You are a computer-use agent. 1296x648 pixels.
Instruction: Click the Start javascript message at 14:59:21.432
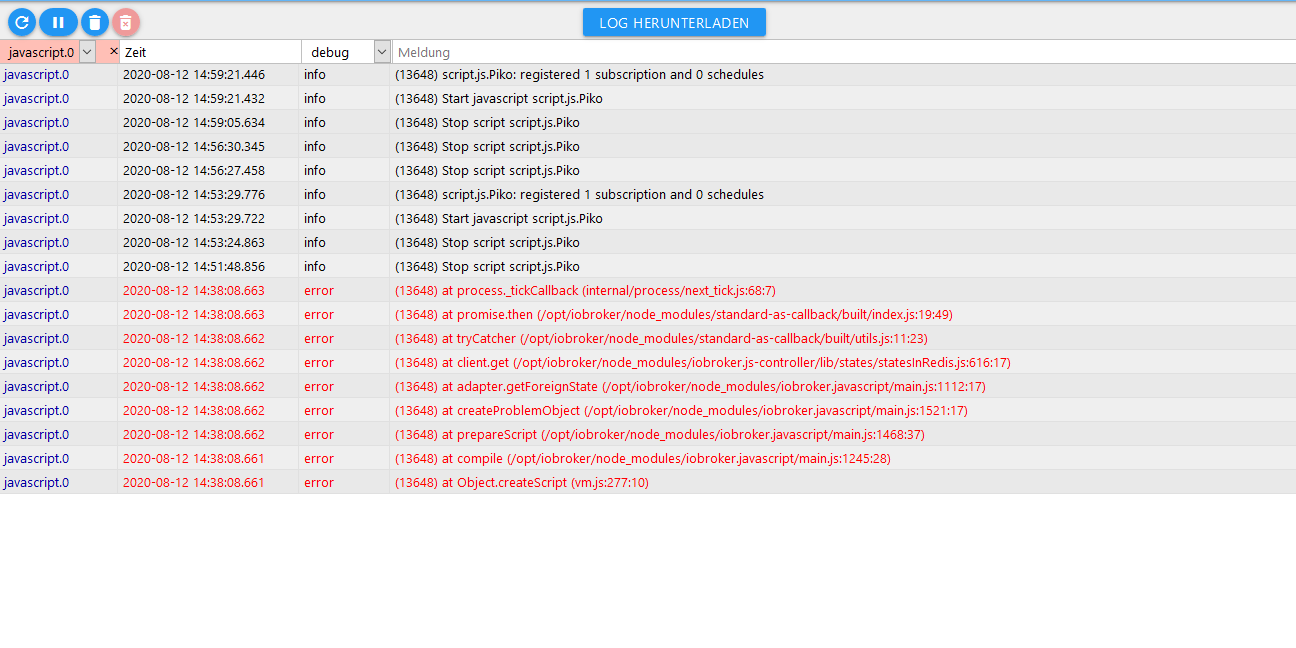[499, 98]
